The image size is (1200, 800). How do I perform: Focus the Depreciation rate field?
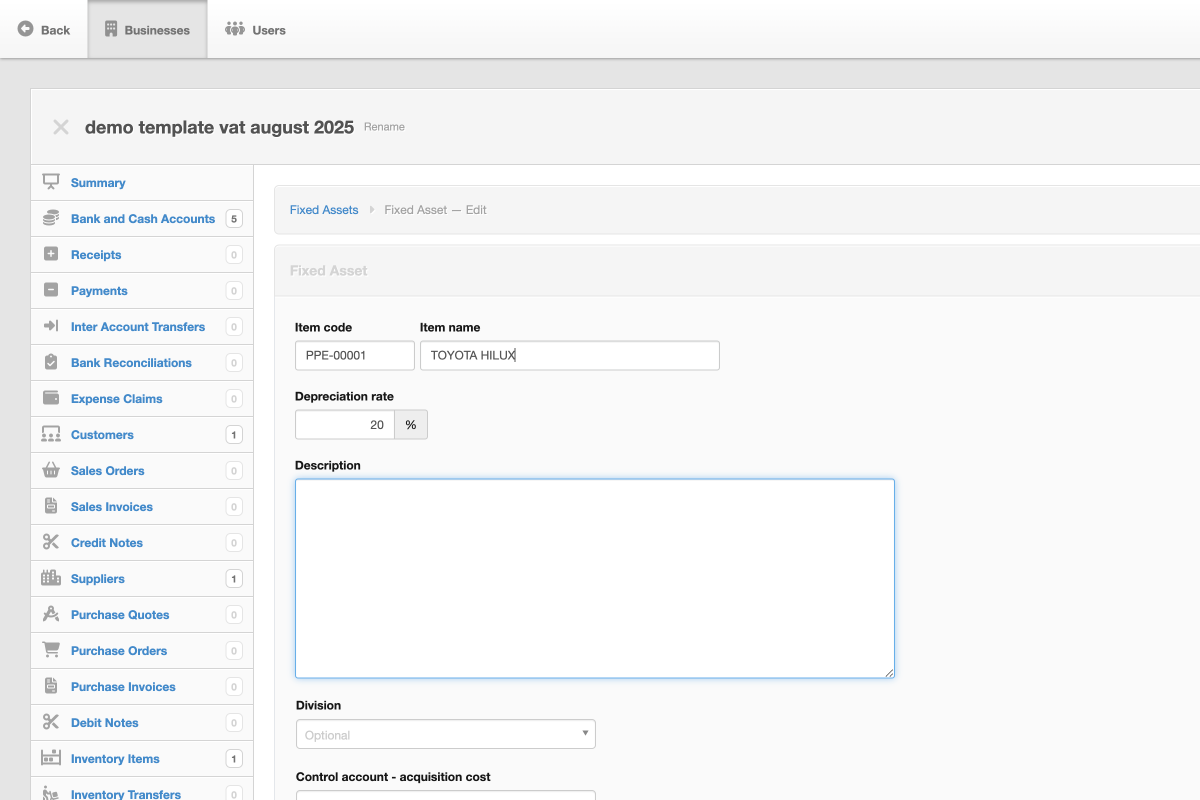click(x=345, y=425)
